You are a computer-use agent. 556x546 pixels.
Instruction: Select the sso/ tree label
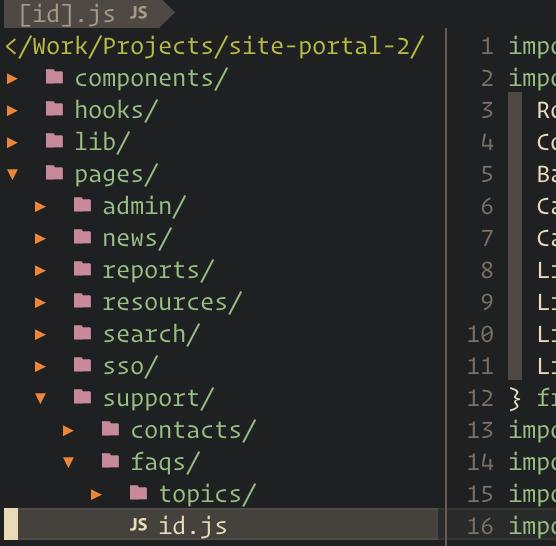130,366
